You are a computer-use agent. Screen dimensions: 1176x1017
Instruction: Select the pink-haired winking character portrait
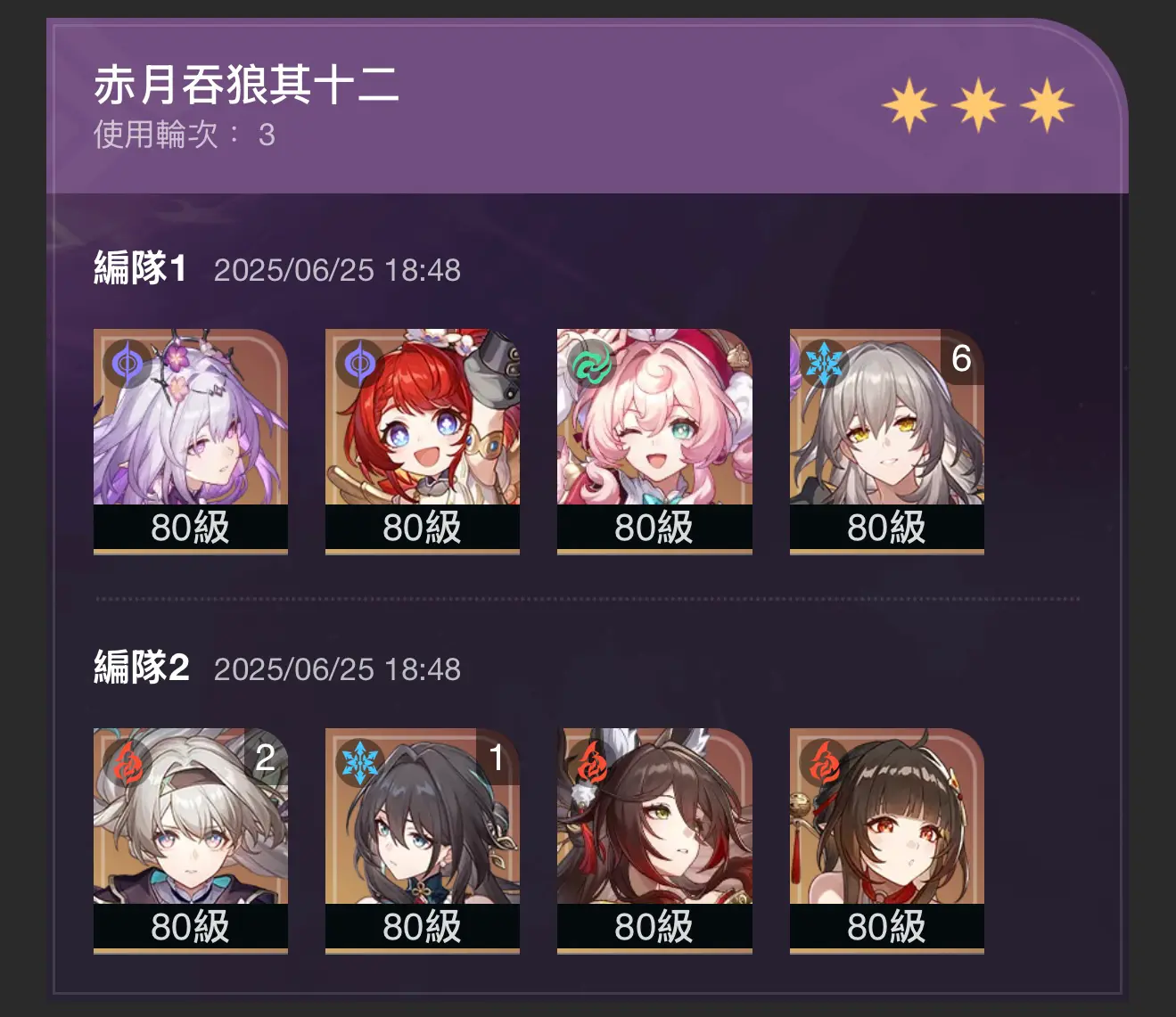coord(654,441)
